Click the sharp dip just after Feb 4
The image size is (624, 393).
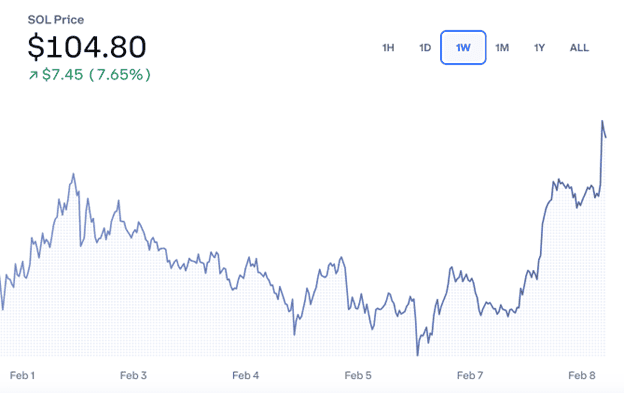294,334
